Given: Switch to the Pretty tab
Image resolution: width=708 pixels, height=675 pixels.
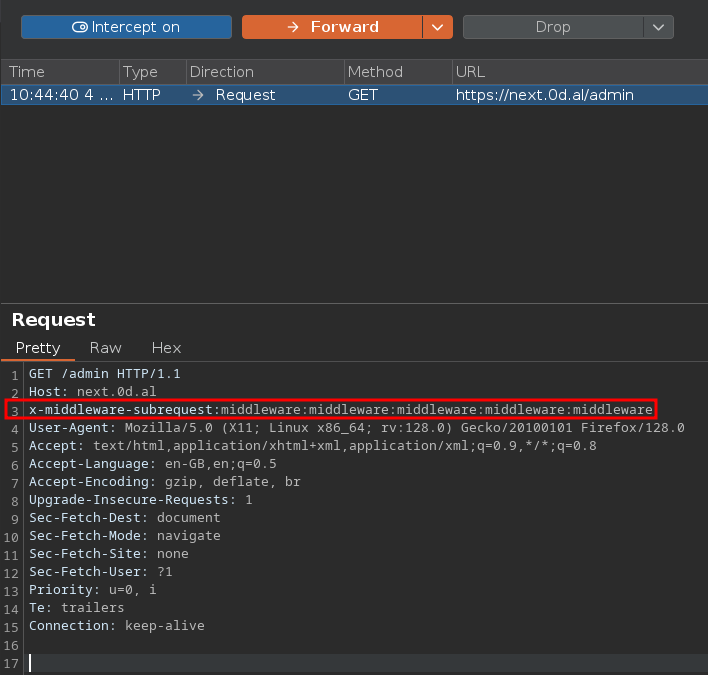Looking at the screenshot, I should 38,348.
